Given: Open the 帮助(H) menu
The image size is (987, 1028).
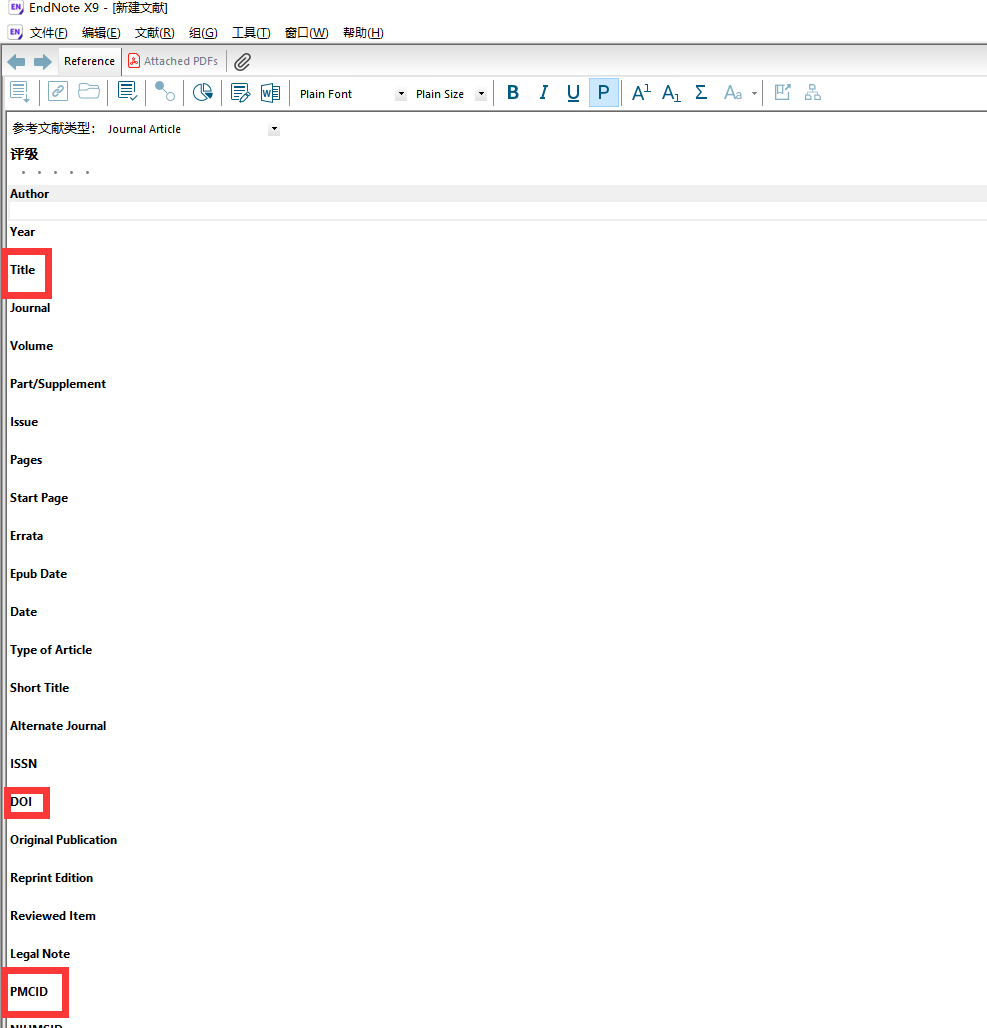Looking at the screenshot, I should pos(363,33).
